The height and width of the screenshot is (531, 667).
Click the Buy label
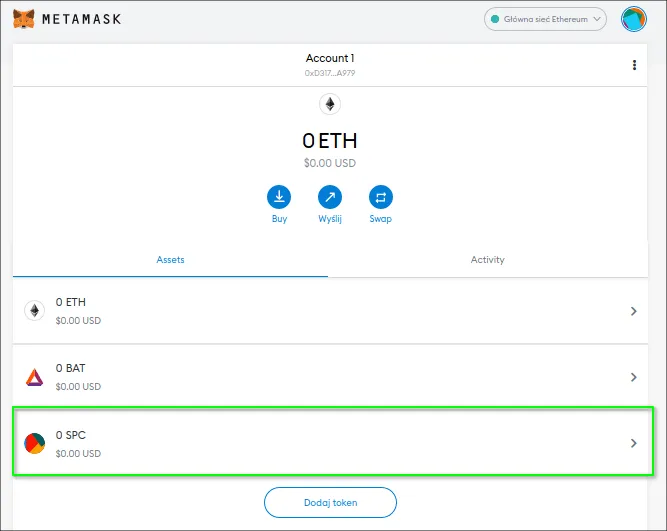[279, 219]
